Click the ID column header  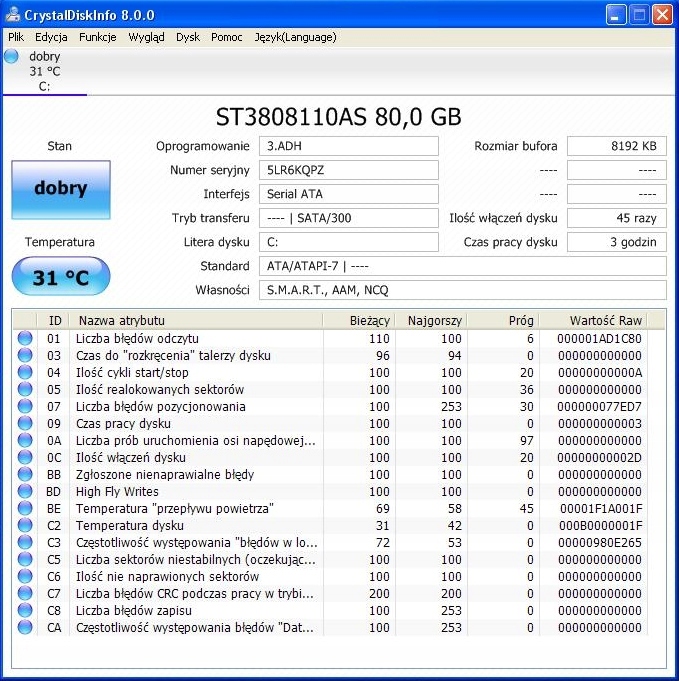(54, 321)
